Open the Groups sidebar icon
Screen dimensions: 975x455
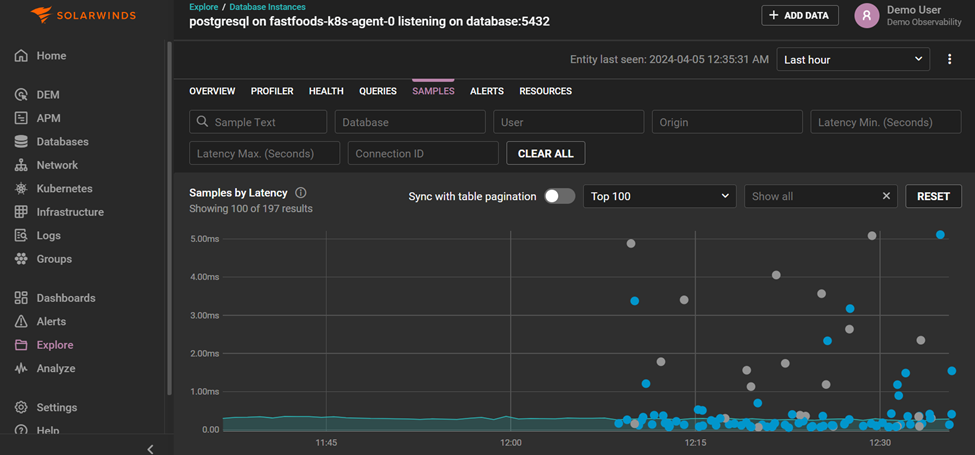(21, 259)
